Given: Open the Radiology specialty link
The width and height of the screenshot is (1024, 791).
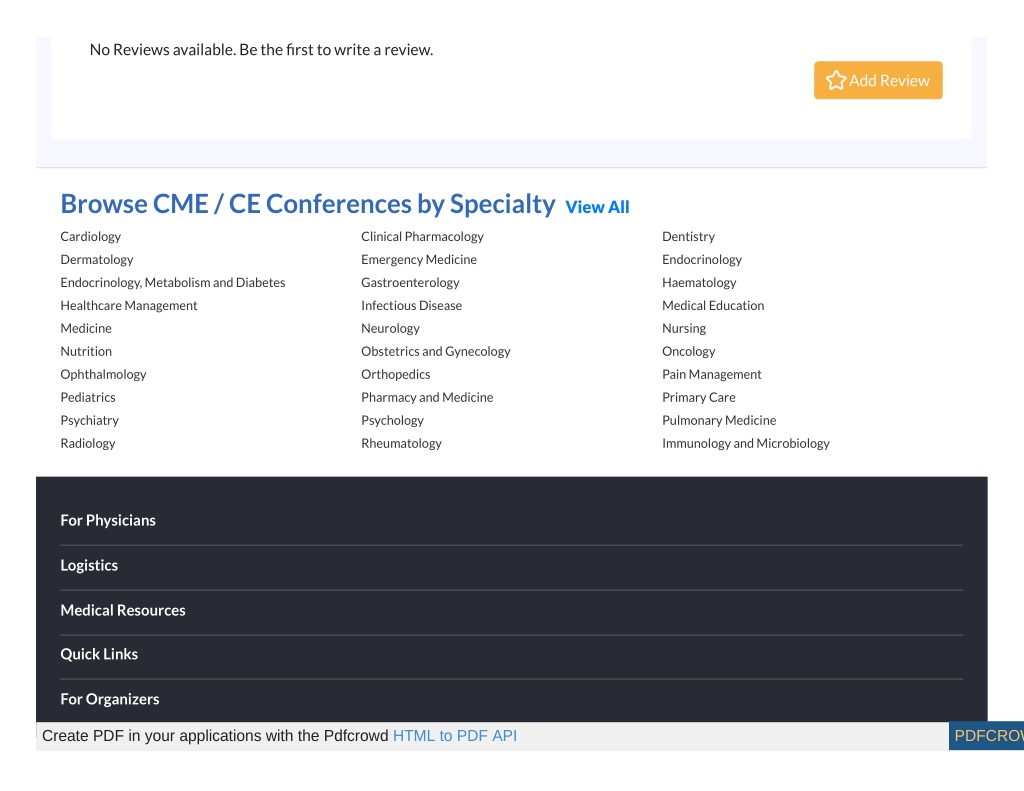Looking at the screenshot, I should click(x=88, y=444).
